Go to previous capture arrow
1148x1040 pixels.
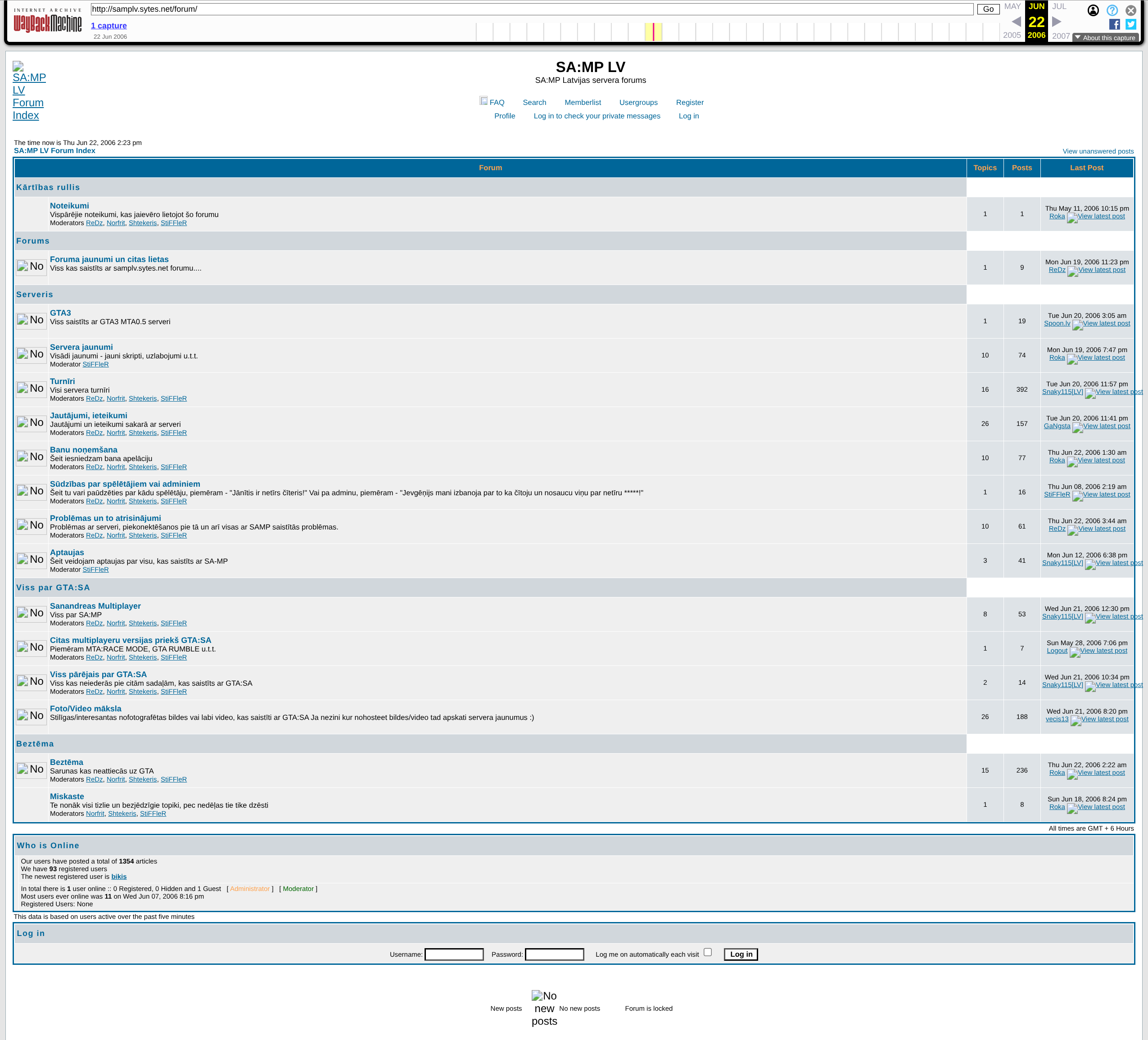(1016, 22)
